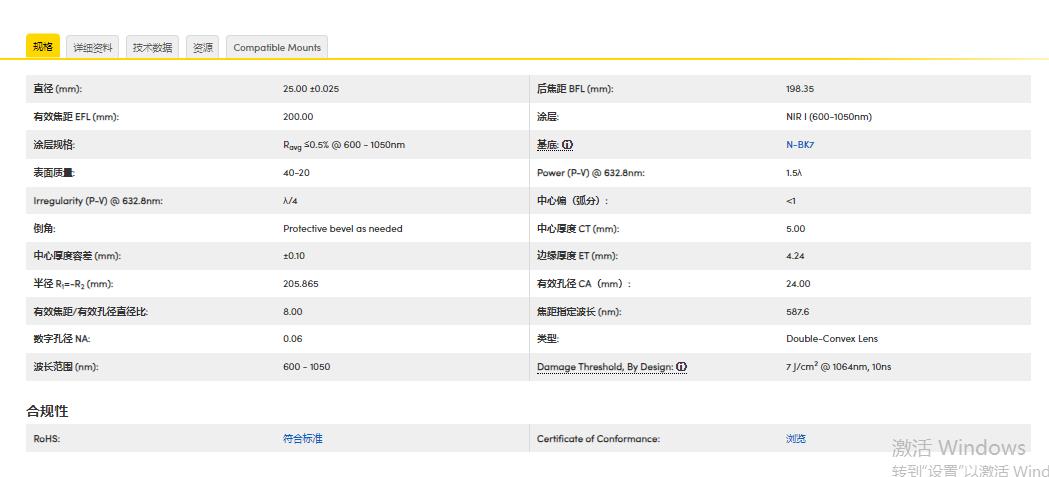
Task: Click the diameter value 25.00 ±0.025
Action: click(311, 89)
